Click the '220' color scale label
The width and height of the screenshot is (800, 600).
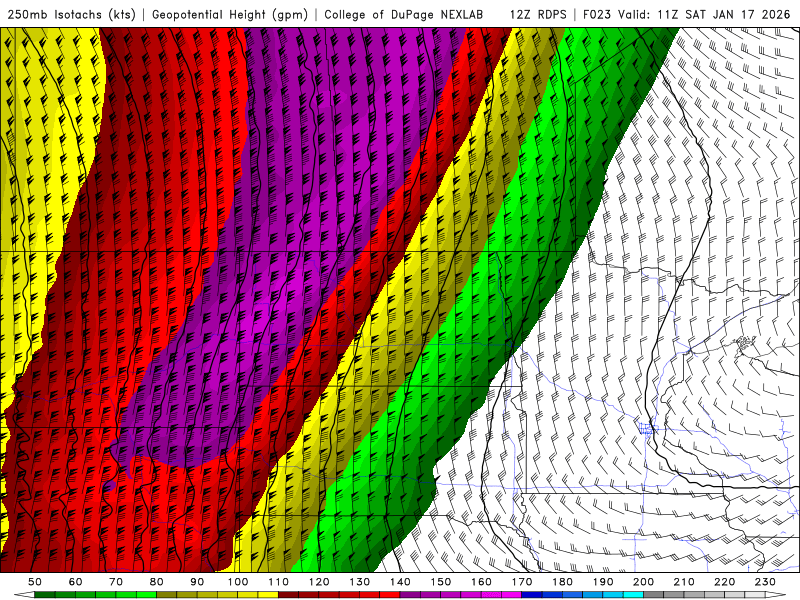point(724,582)
